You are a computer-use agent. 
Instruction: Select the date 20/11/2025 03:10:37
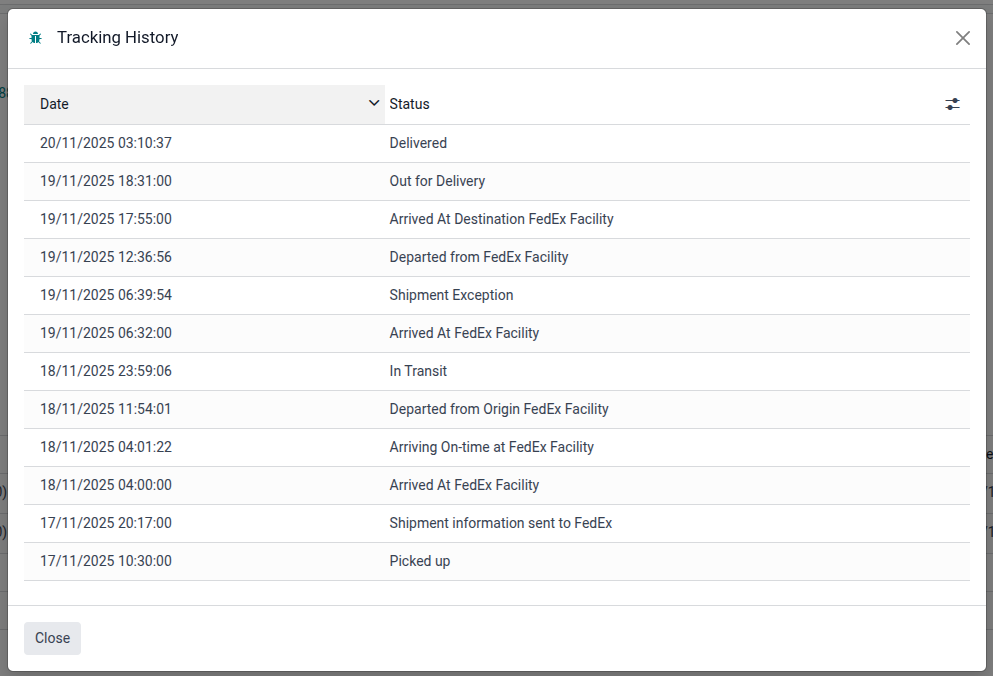click(x=106, y=143)
